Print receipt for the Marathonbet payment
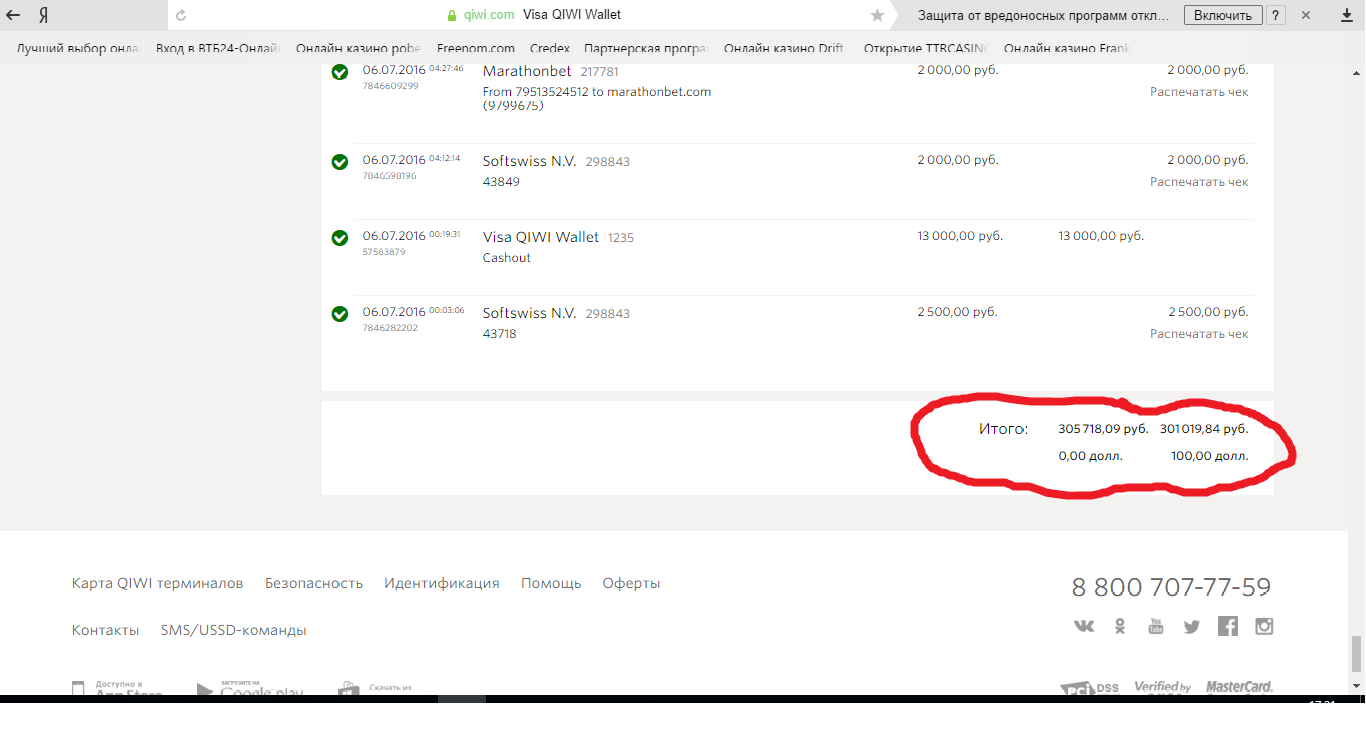The image size is (1366, 736). click(x=1199, y=92)
